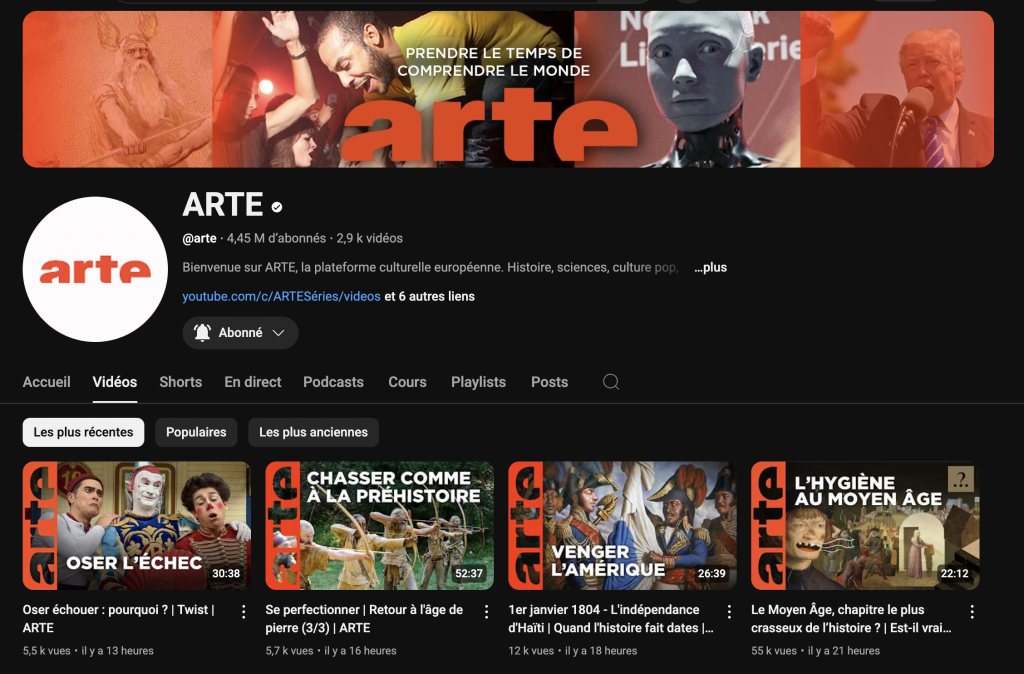The height and width of the screenshot is (674, 1024).
Task: Play the Chasser comme à la préhistoire thumbnail
Action: (379, 525)
